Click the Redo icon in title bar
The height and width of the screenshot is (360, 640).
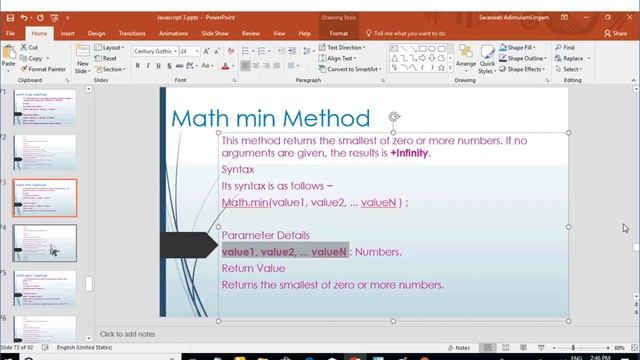(x=40, y=18)
